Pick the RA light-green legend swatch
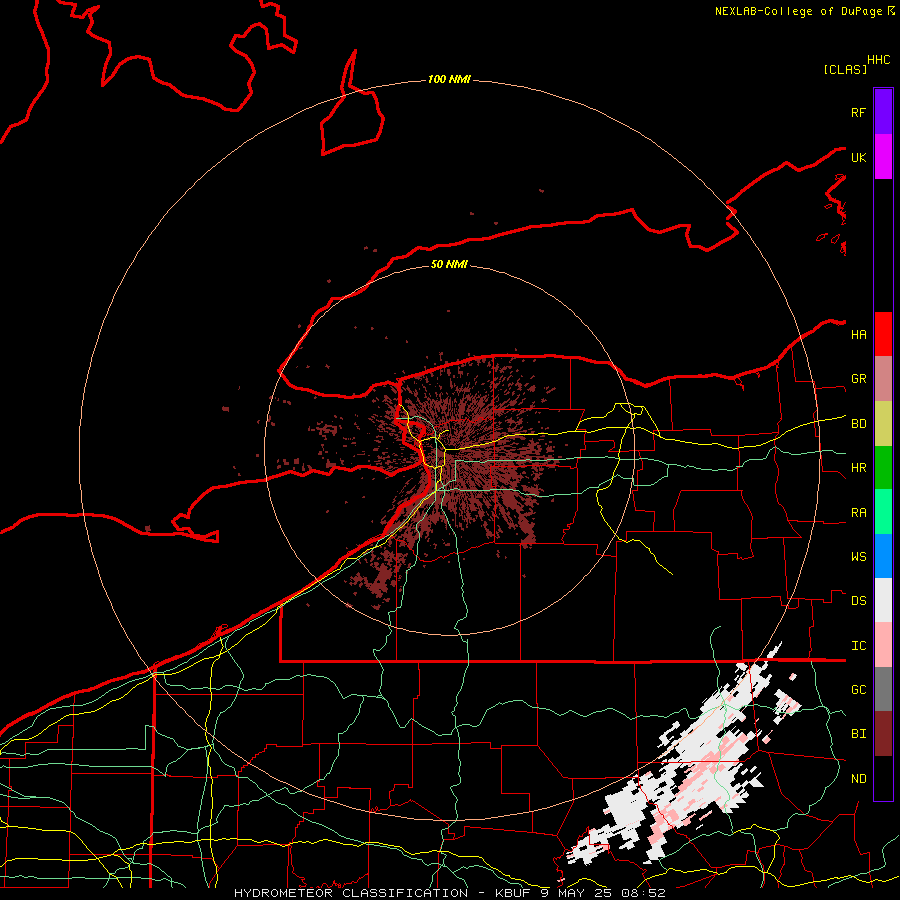This screenshot has height=900, width=900. point(883,511)
